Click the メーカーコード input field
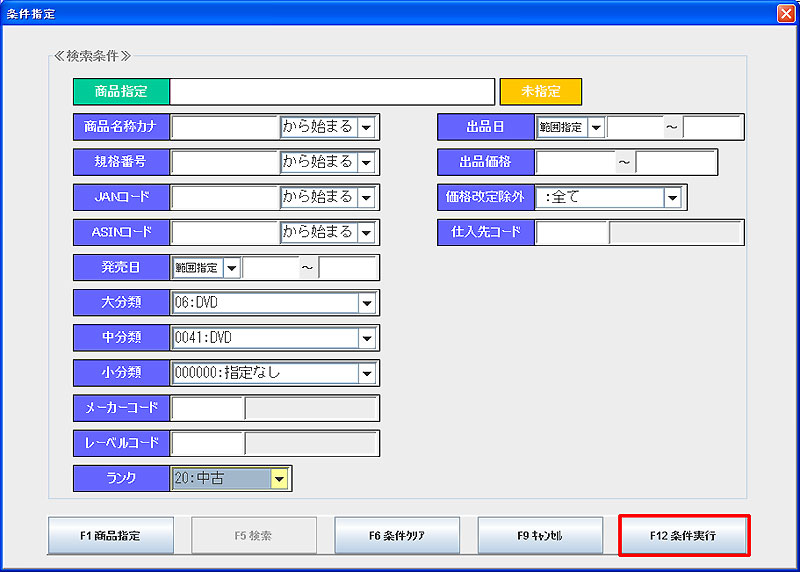The image size is (800, 572). coord(208,408)
